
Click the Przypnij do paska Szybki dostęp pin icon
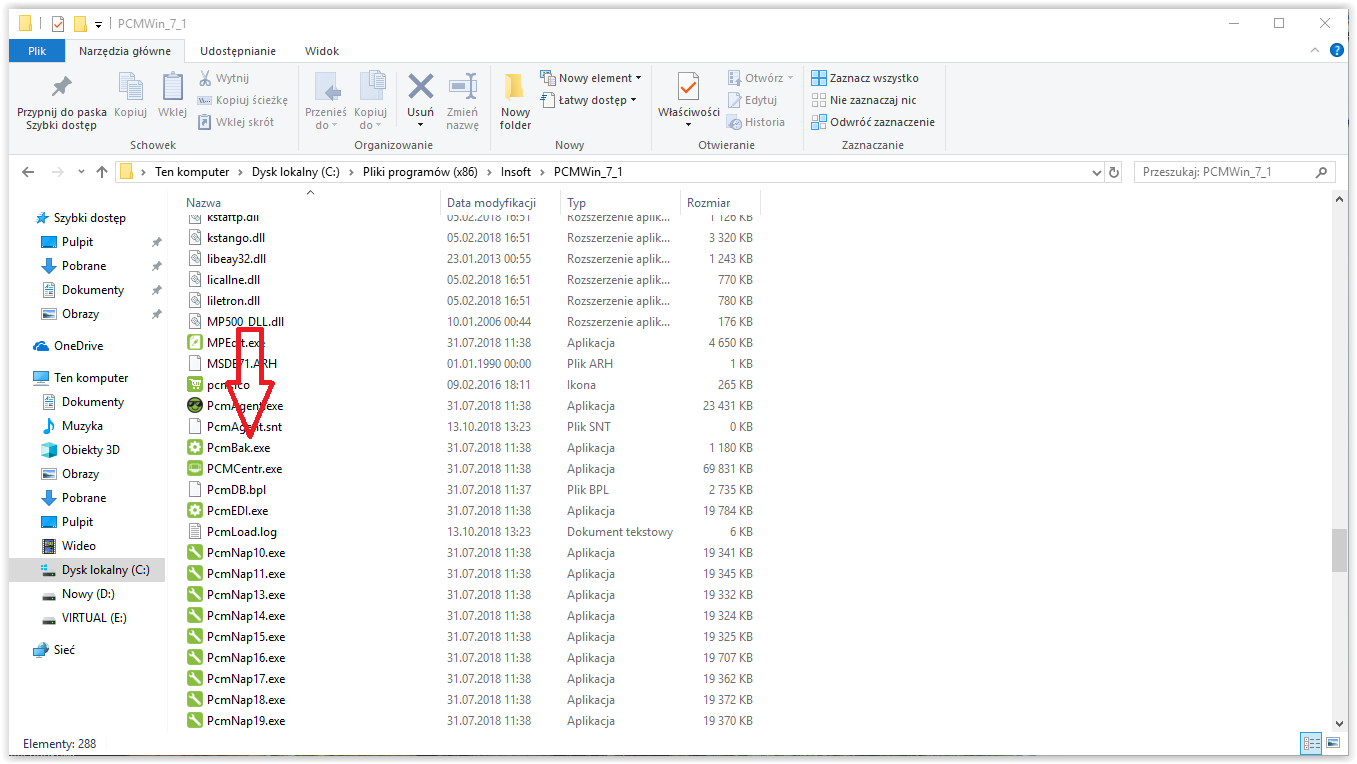pyautogui.click(x=62, y=86)
